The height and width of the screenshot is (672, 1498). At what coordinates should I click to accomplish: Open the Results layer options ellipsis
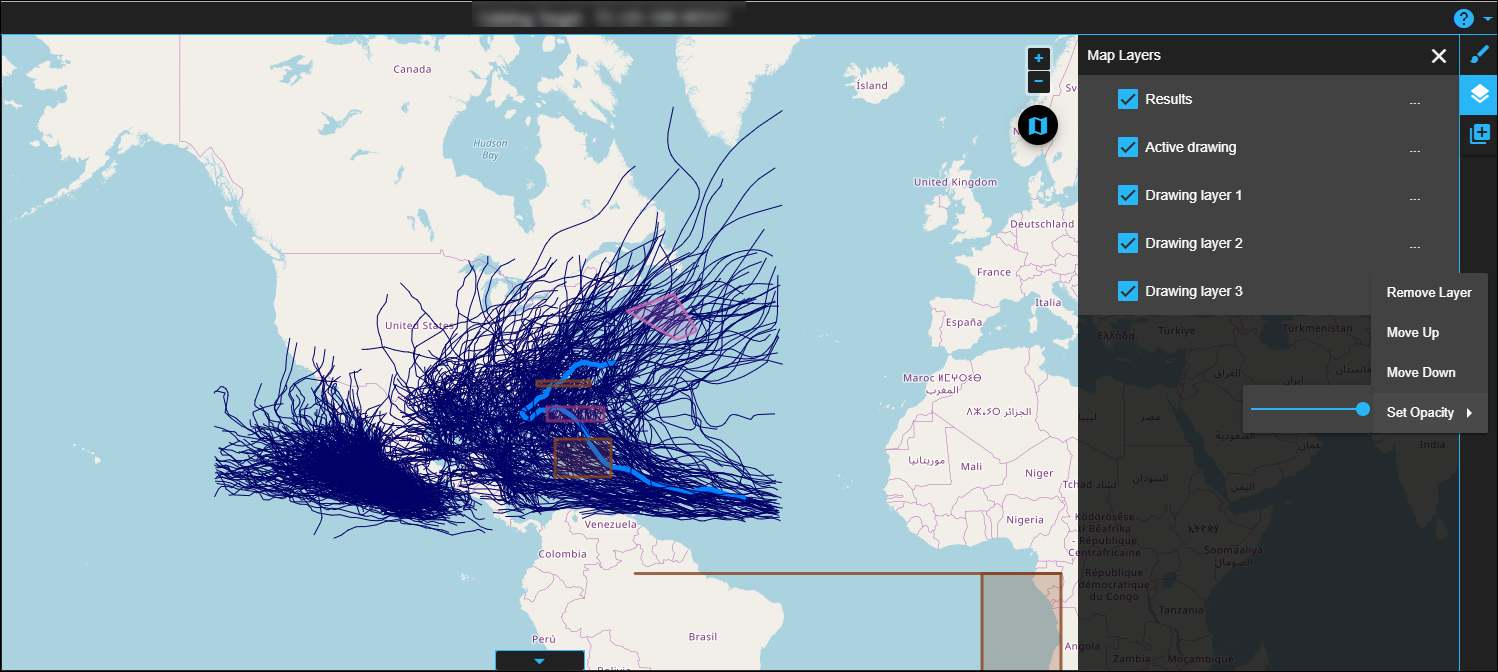tap(1414, 100)
